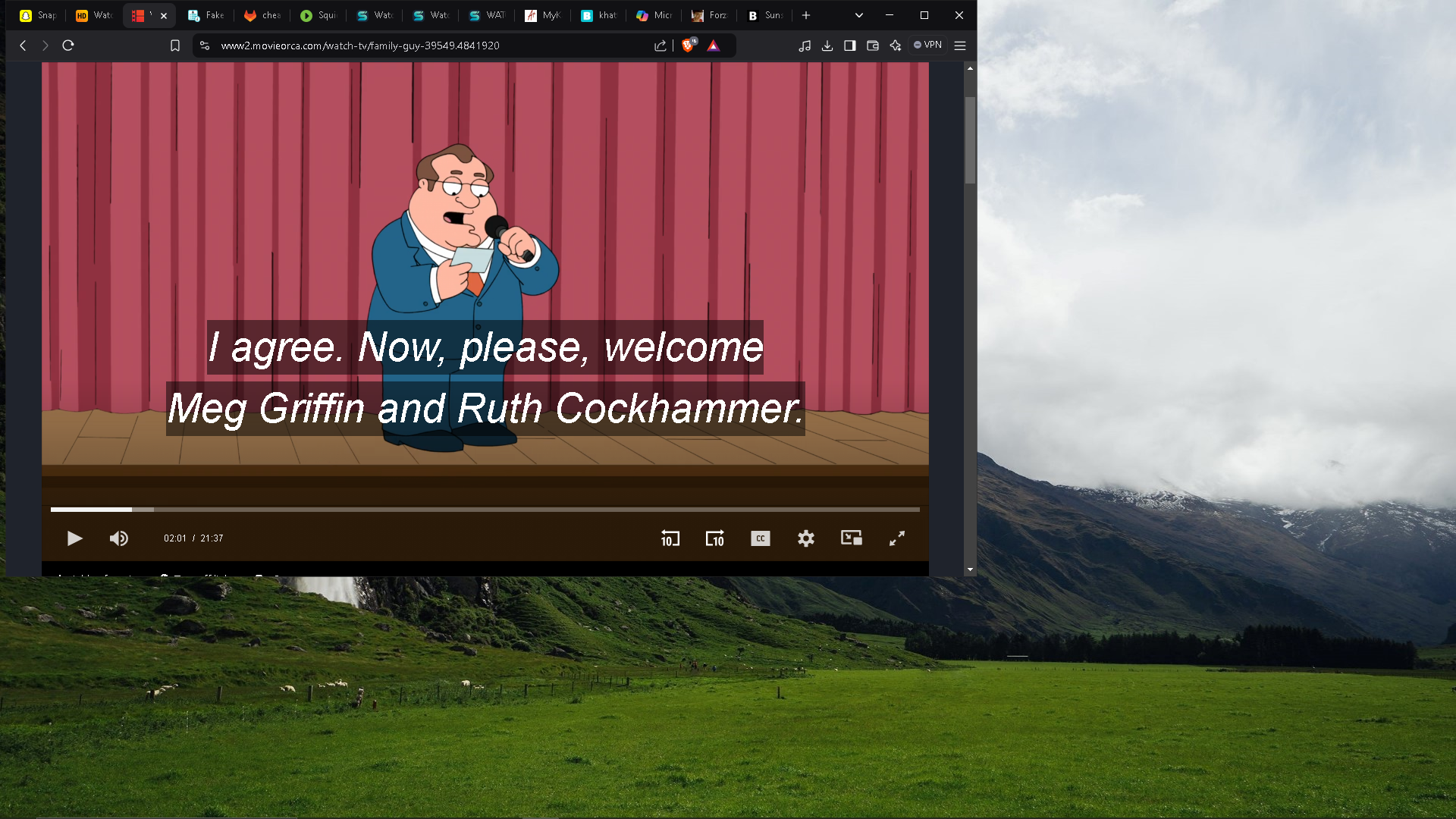Image resolution: width=1456 pixels, height=819 pixels.
Task: Switch to the Snap tab
Action: pyautogui.click(x=38, y=15)
